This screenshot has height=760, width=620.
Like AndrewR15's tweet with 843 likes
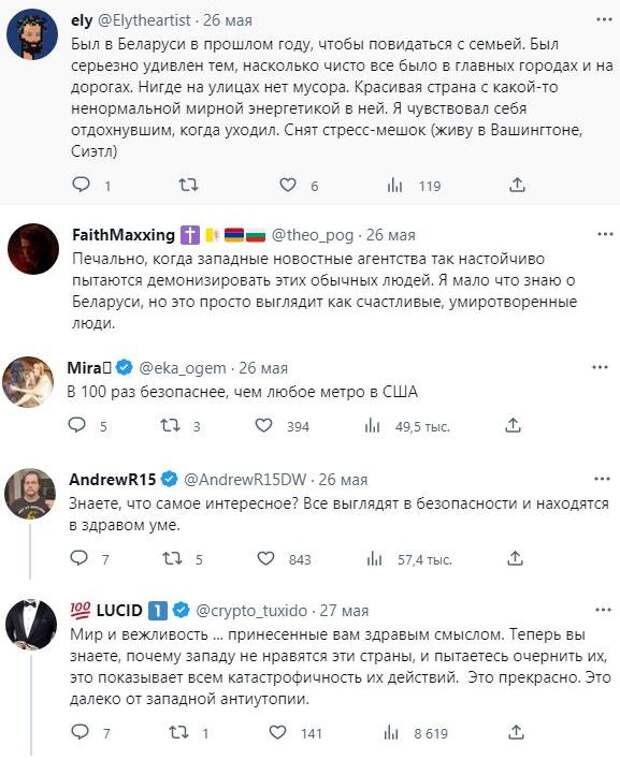pos(266,558)
